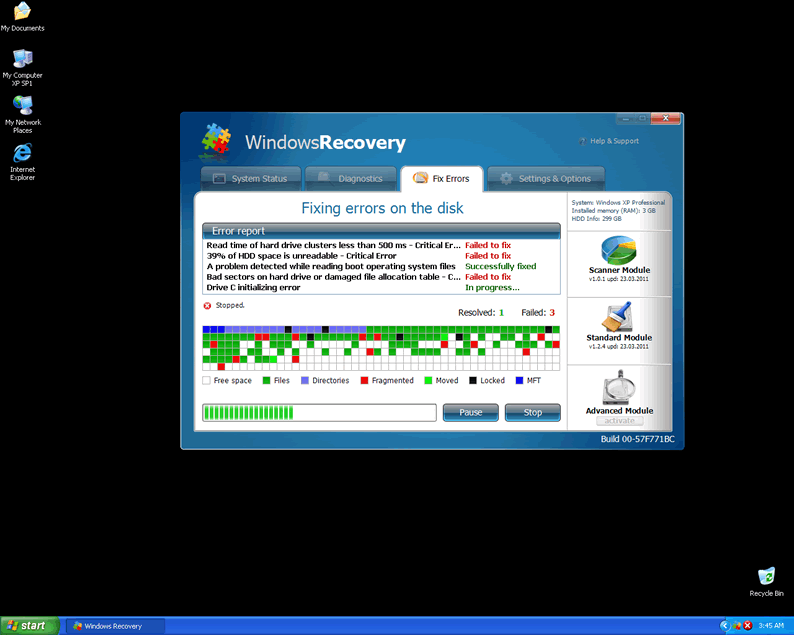Switch to the System Status tab
This screenshot has height=635, width=794.
pos(250,179)
